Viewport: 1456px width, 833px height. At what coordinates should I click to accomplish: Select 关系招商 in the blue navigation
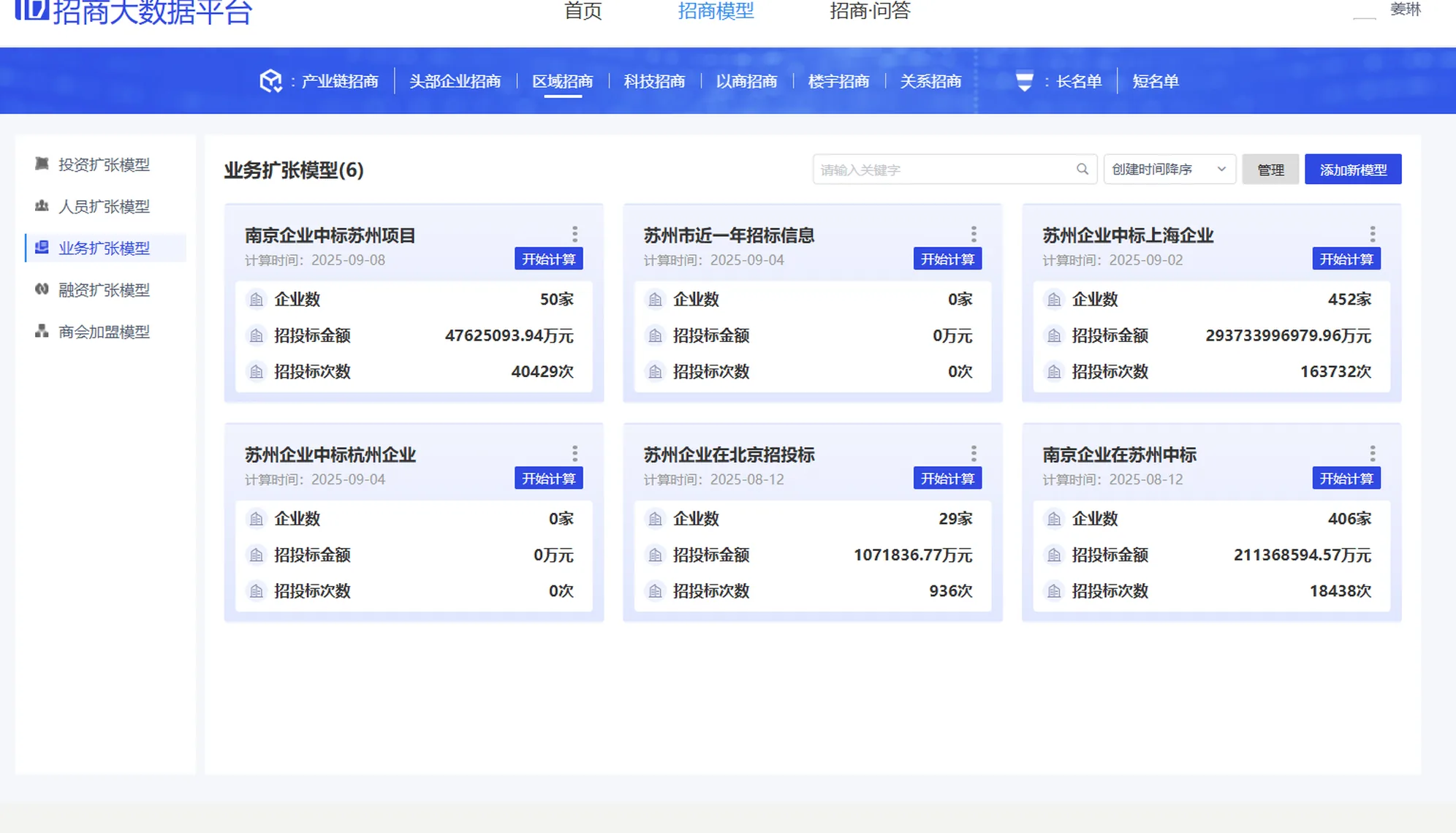(930, 81)
